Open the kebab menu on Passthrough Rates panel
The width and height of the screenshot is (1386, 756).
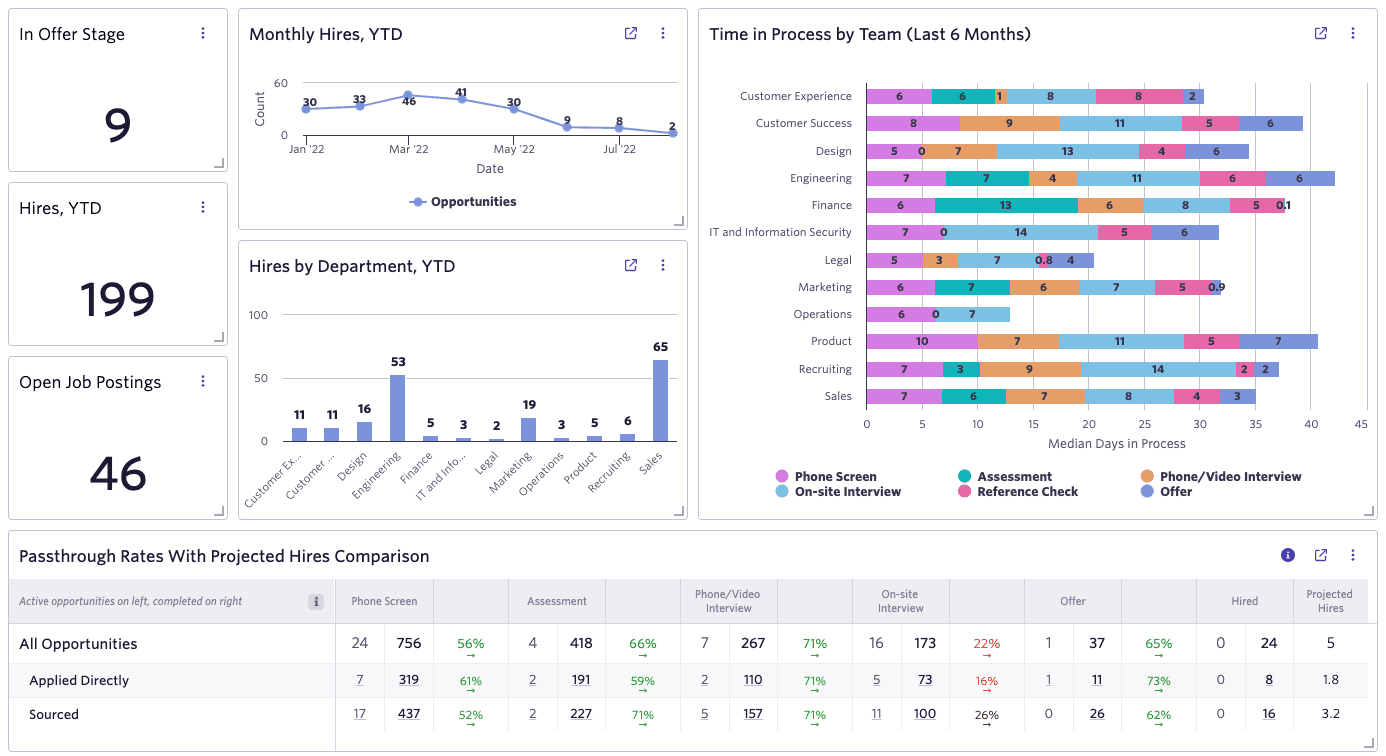click(x=1353, y=555)
